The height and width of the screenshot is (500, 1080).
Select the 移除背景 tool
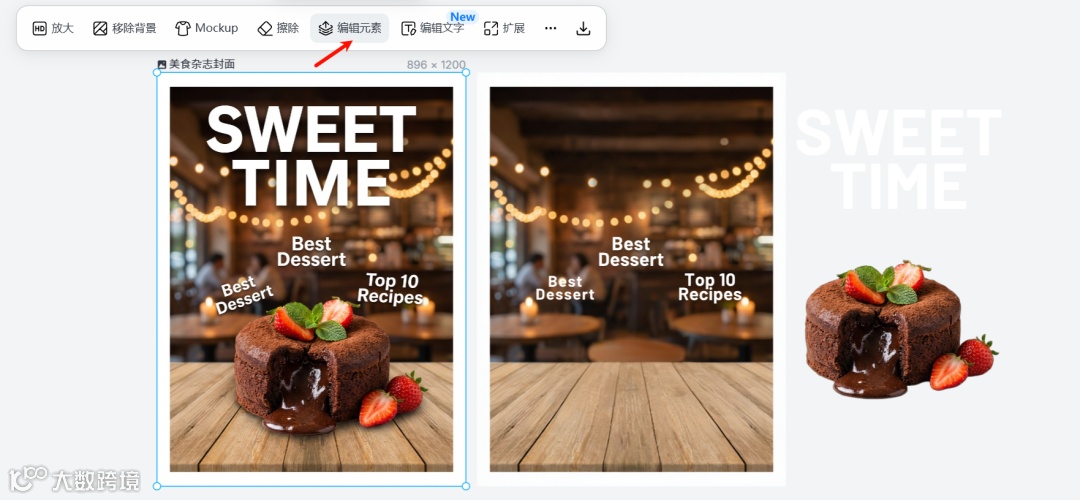pyautogui.click(x=125, y=28)
